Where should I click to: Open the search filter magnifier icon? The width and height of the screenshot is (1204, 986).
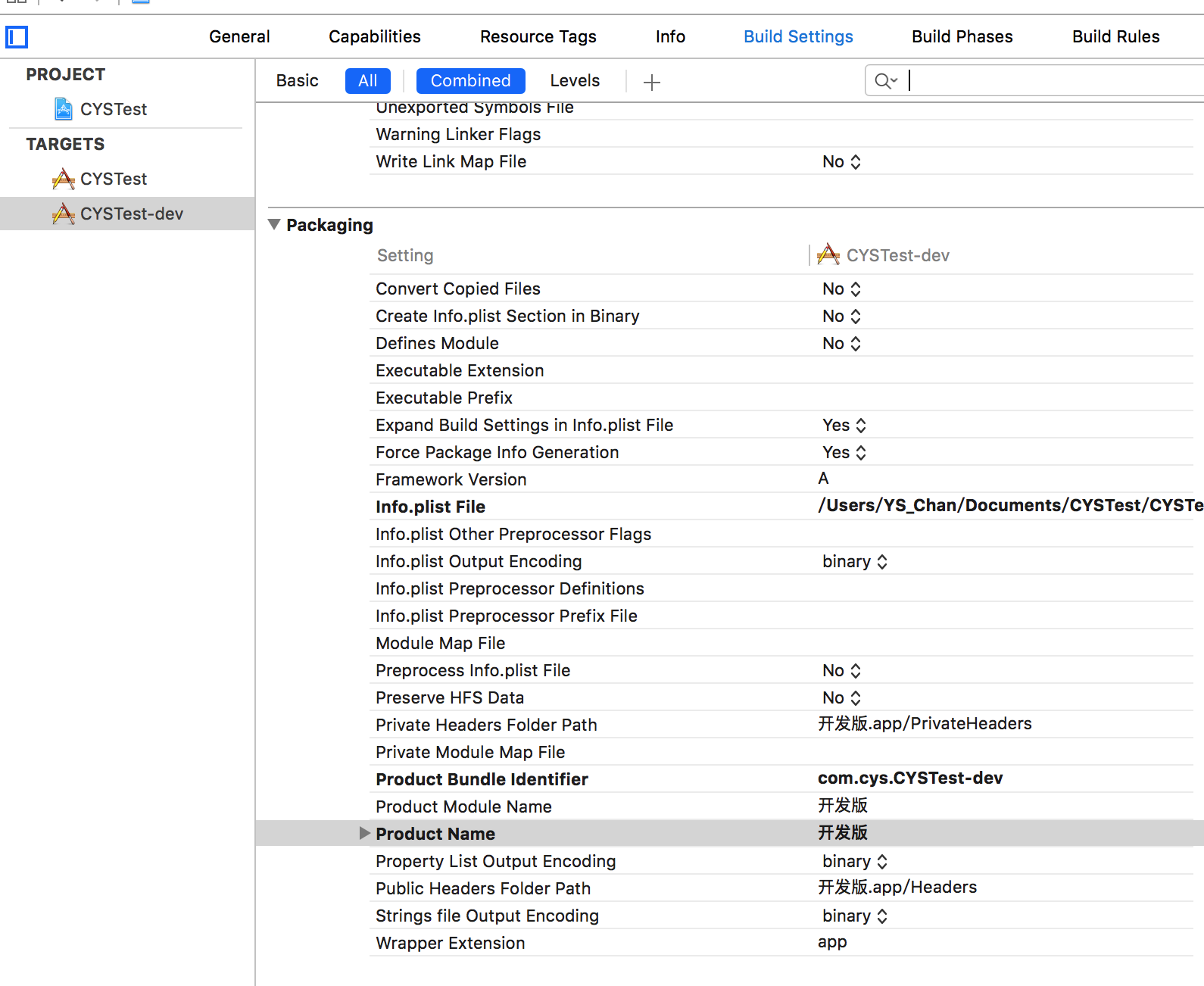tap(885, 81)
